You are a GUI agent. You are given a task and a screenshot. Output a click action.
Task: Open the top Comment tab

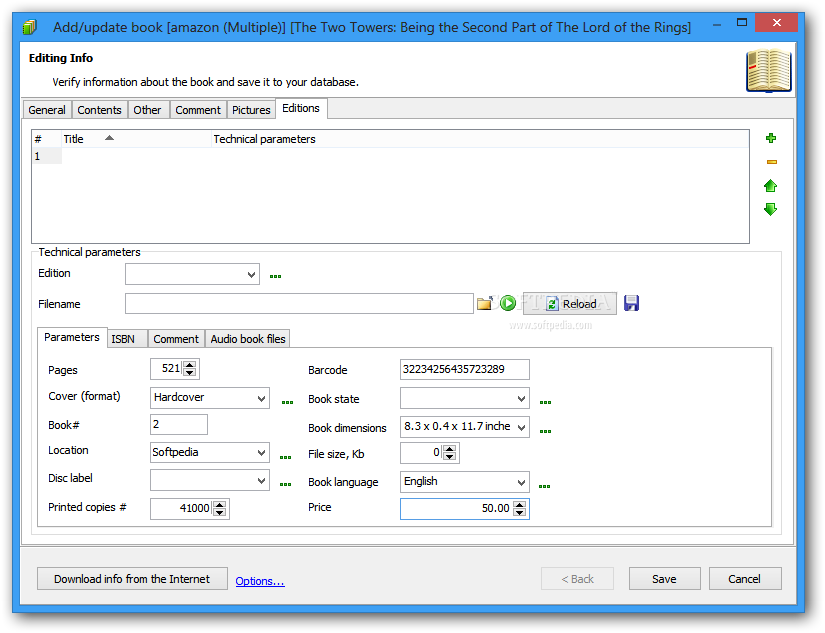[198, 110]
